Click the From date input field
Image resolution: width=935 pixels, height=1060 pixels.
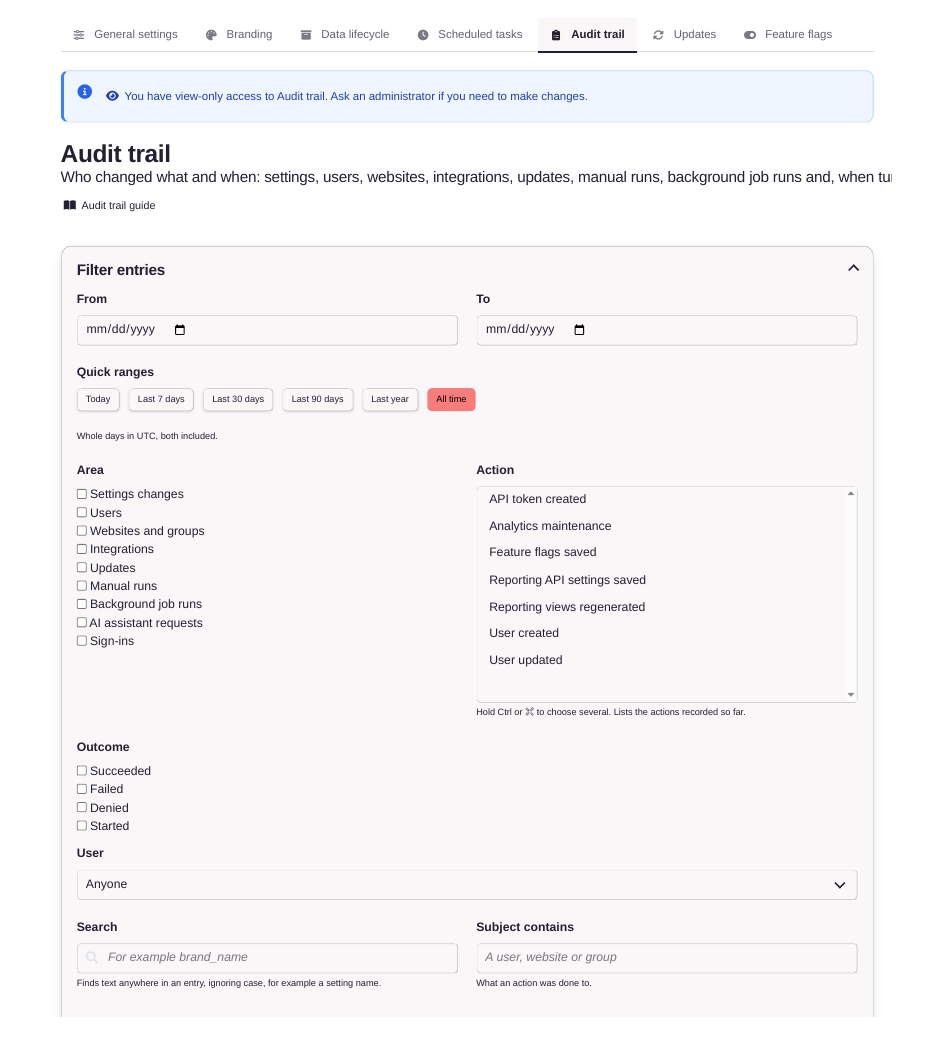click(267, 330)
